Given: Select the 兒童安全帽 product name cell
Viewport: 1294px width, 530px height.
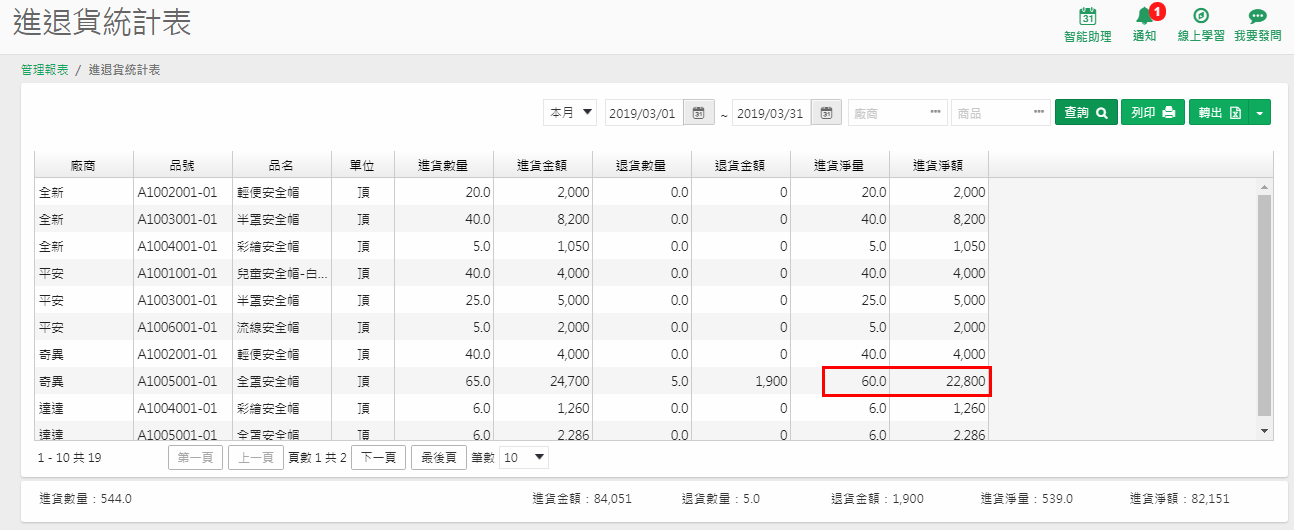Looking at the screenshot, I should click(282, 273).
